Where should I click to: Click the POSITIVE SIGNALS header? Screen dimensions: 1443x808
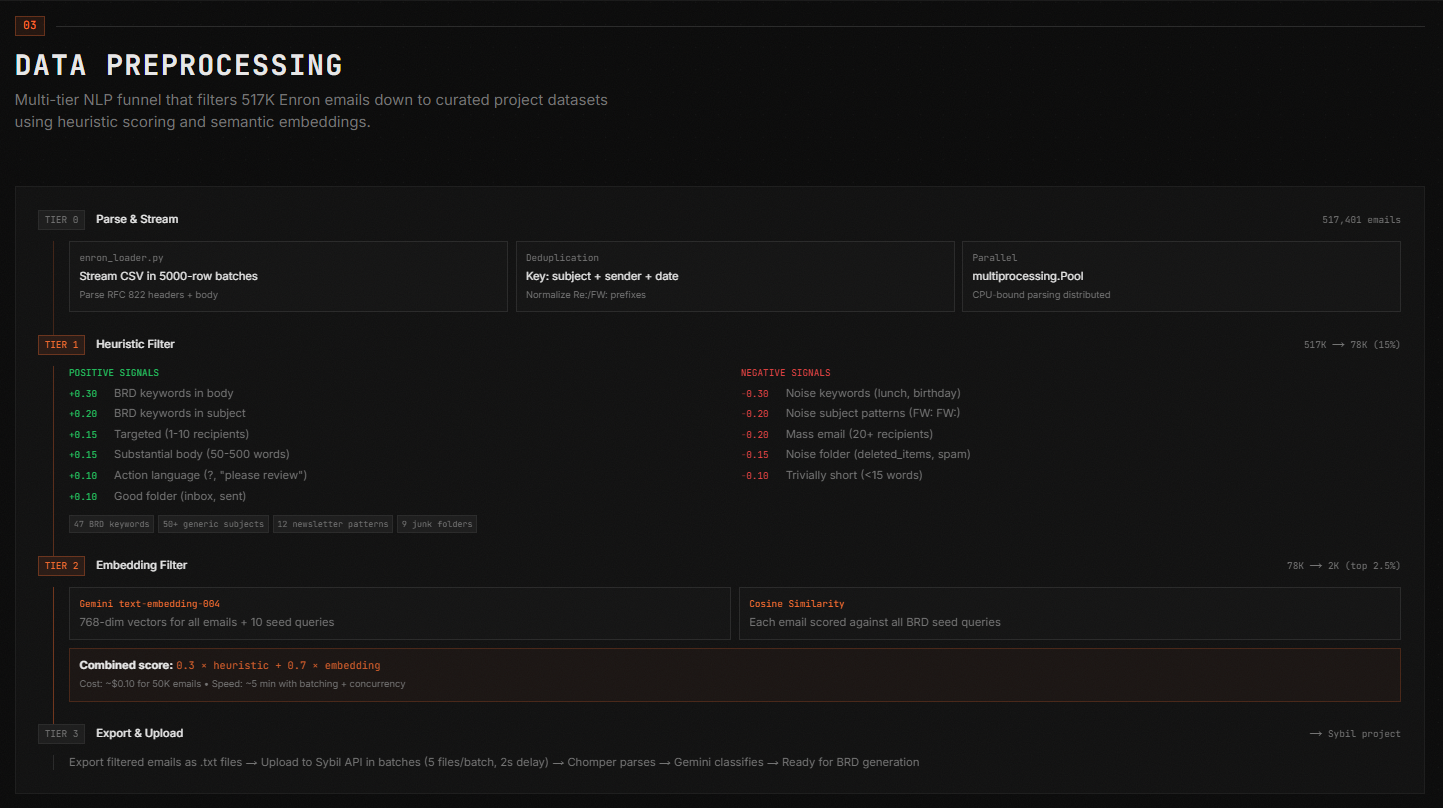[x=114, y=373]
